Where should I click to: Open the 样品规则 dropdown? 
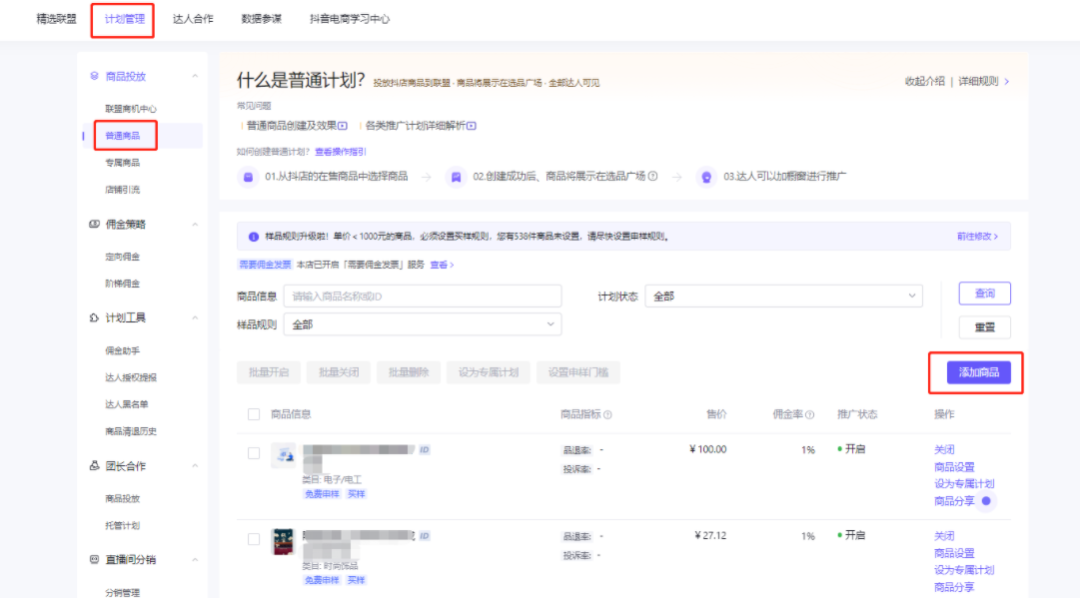click(x=422, y=324)
